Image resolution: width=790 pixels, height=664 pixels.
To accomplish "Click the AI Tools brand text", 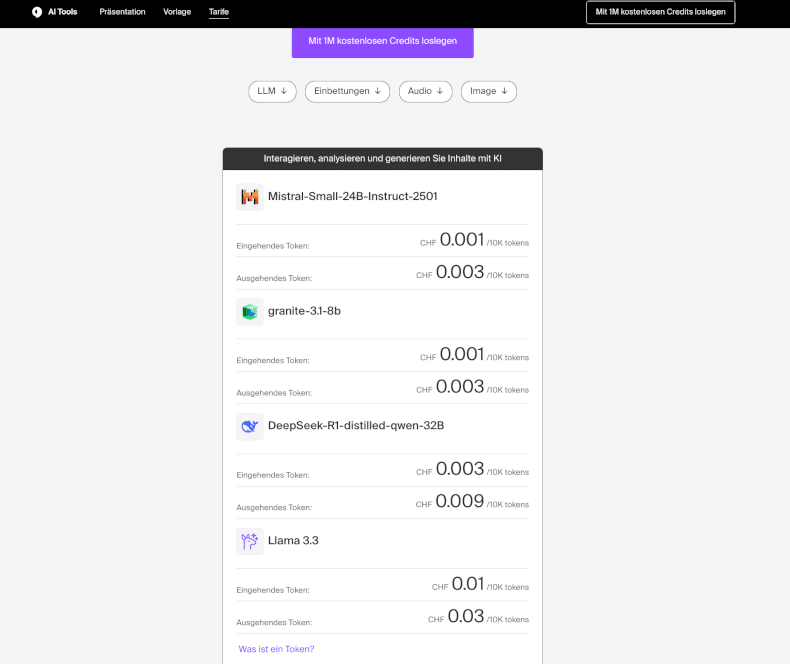I will 62,12.
